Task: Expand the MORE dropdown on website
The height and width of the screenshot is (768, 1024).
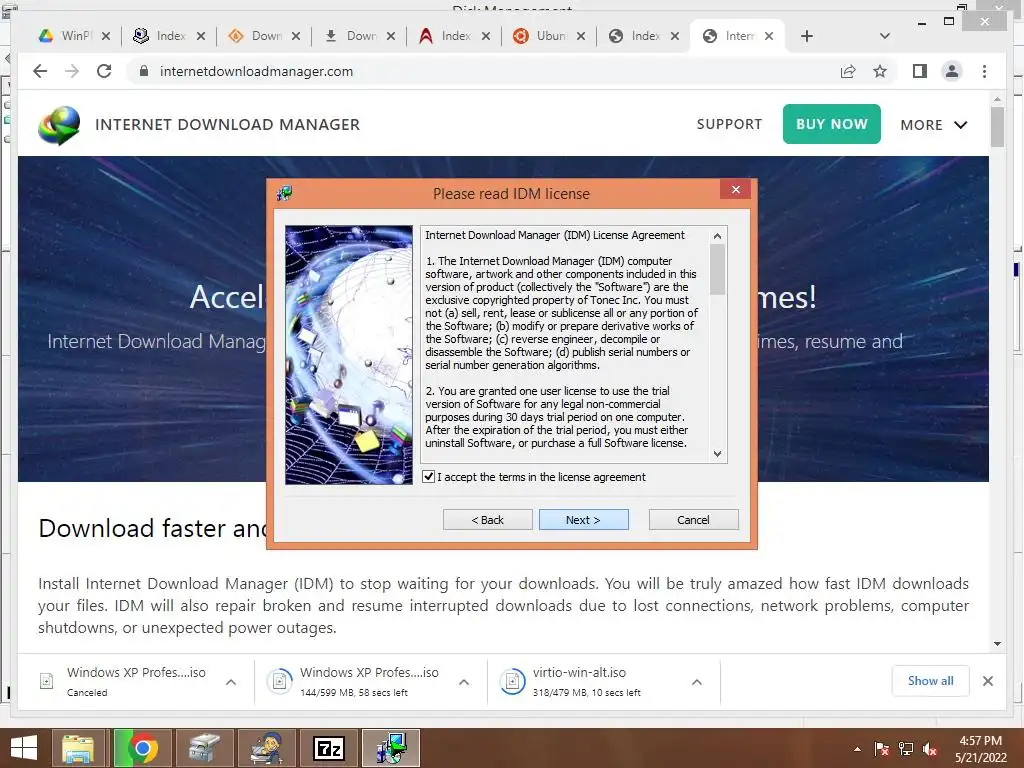Action: click(x=934, y=125)
